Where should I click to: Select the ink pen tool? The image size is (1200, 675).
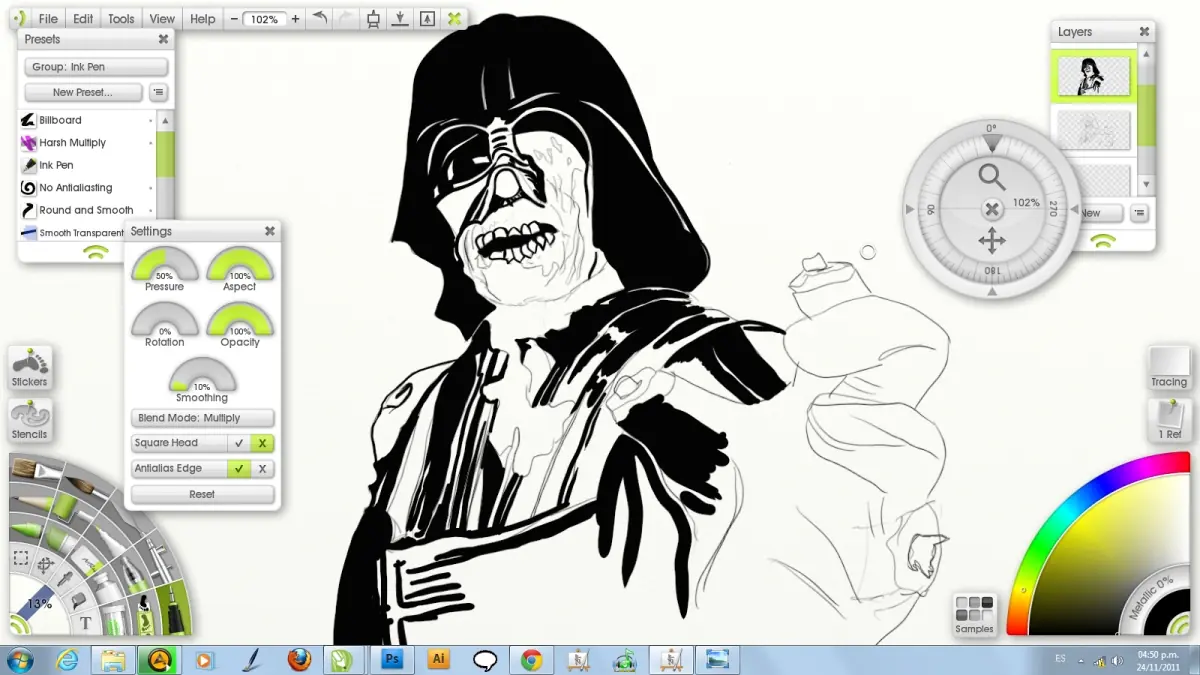click(175, 609)
